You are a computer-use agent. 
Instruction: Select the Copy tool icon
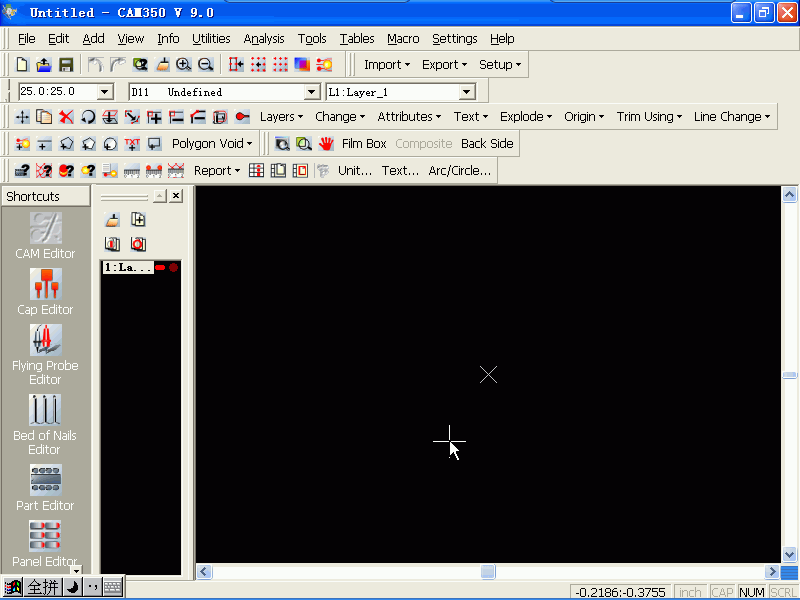(x=44, y=117)
